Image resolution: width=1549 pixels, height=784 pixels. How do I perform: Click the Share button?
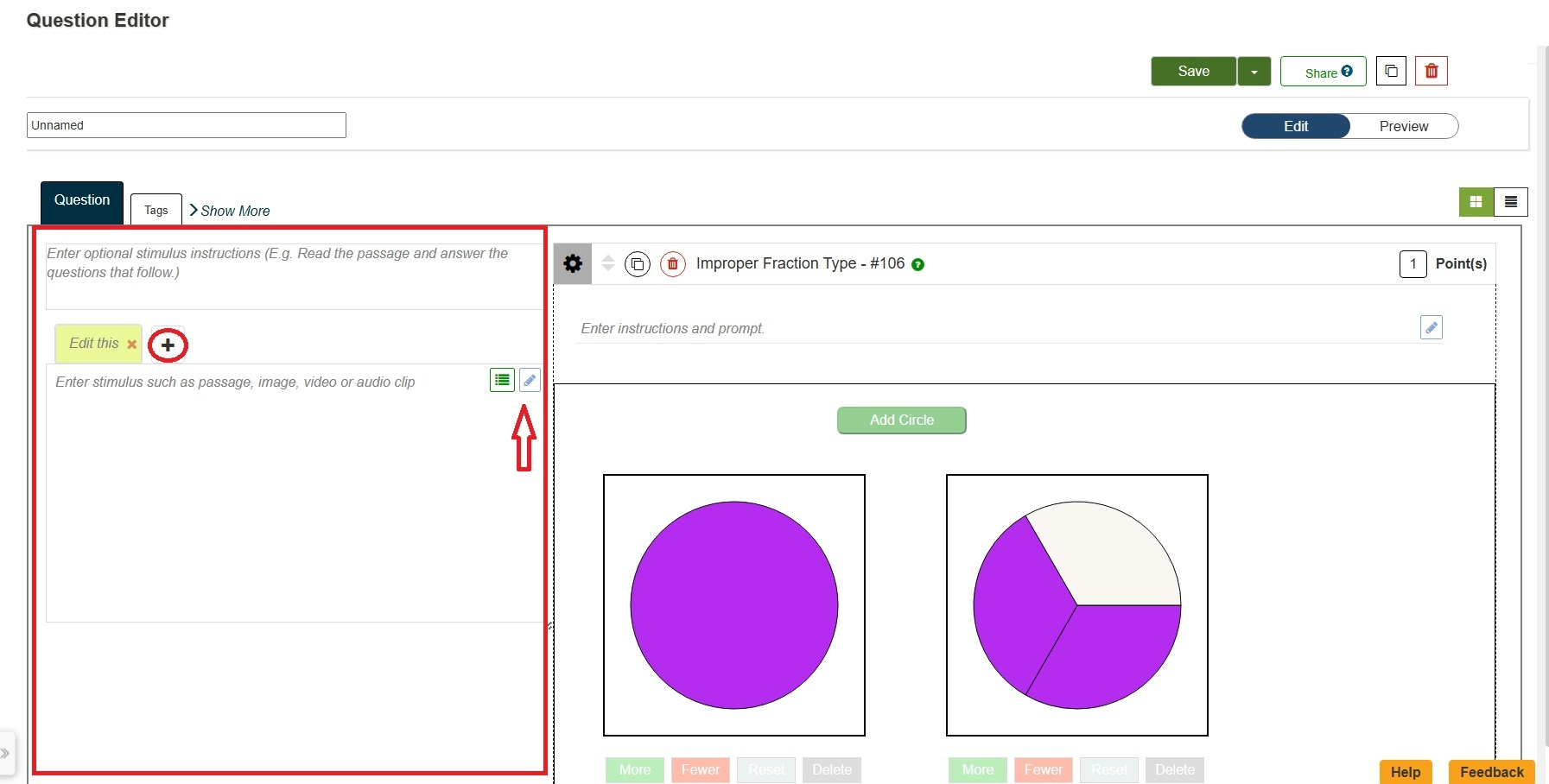pyautogui.click(x=1323, y=72)
